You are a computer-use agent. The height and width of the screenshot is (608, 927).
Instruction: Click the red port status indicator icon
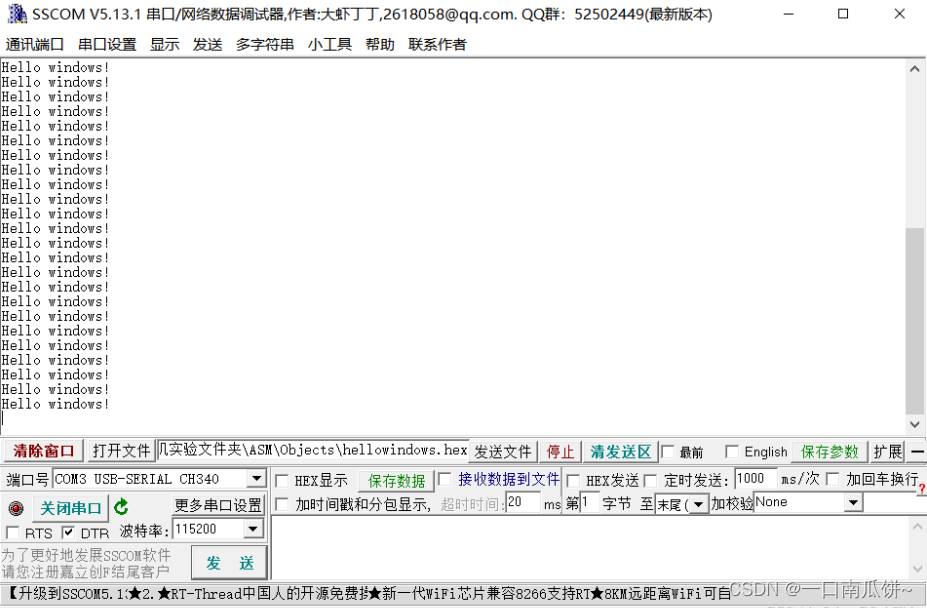15,507
